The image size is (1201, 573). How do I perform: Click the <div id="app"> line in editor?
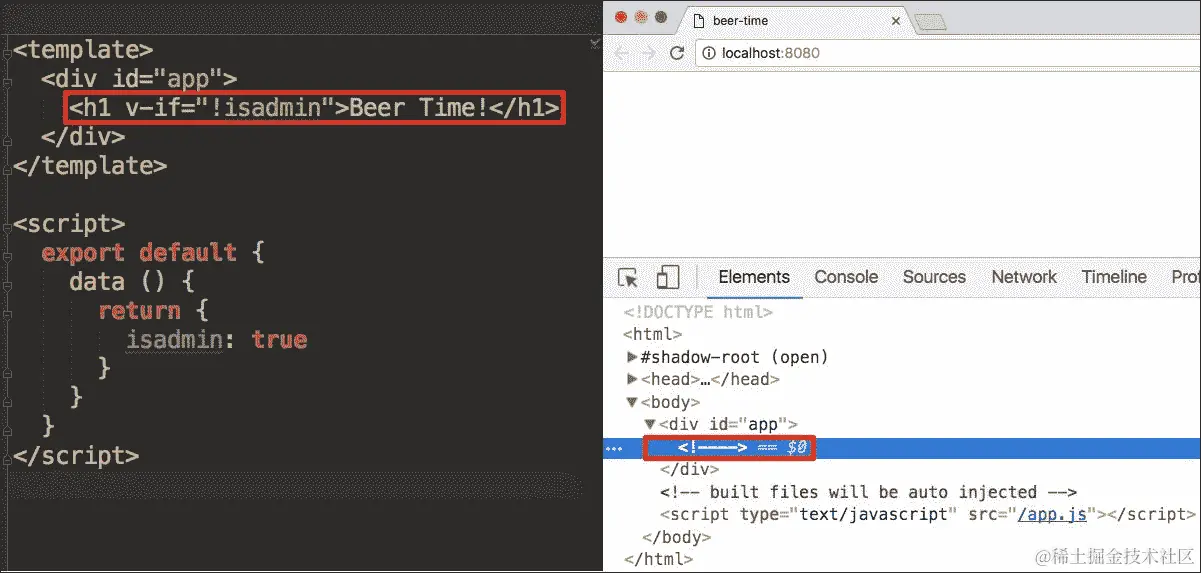[138, 78]
